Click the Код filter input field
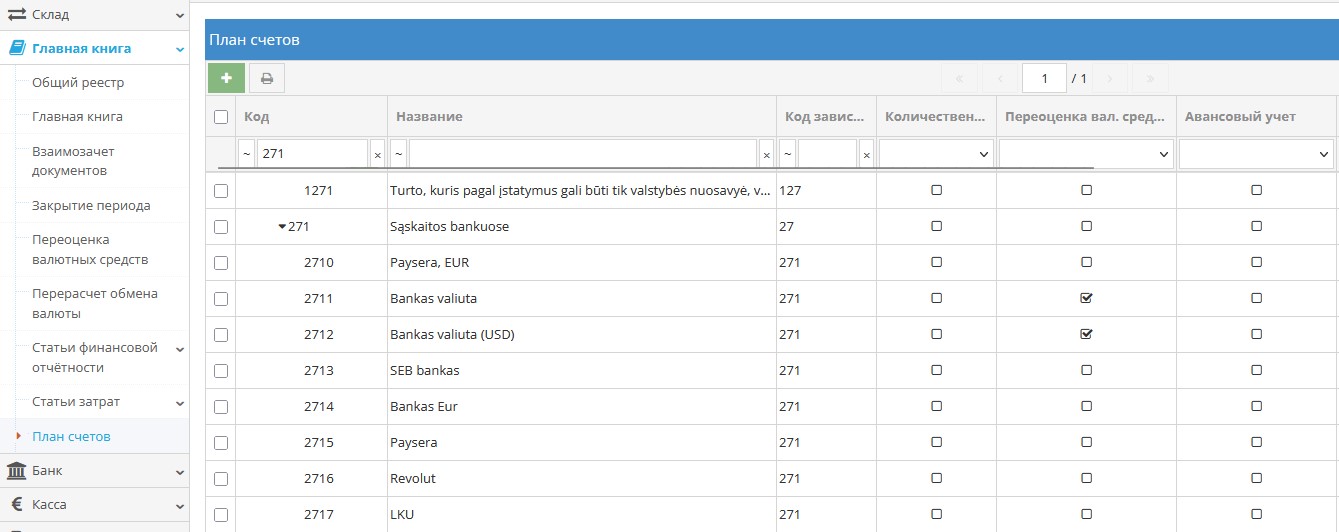The width and height of the screenshot is (1339, 532). (312, 154)
